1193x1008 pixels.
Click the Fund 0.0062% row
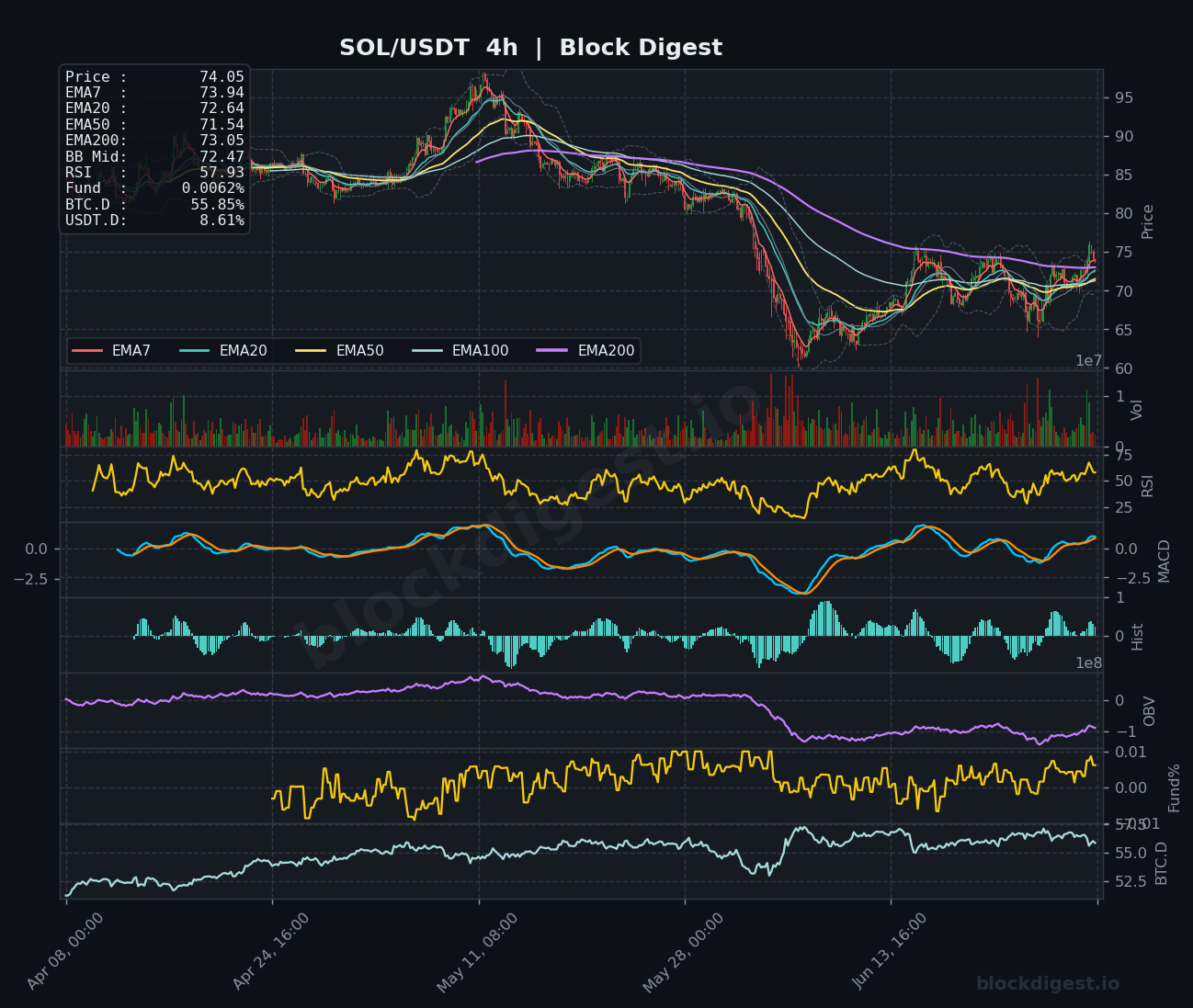click(154, 188)
